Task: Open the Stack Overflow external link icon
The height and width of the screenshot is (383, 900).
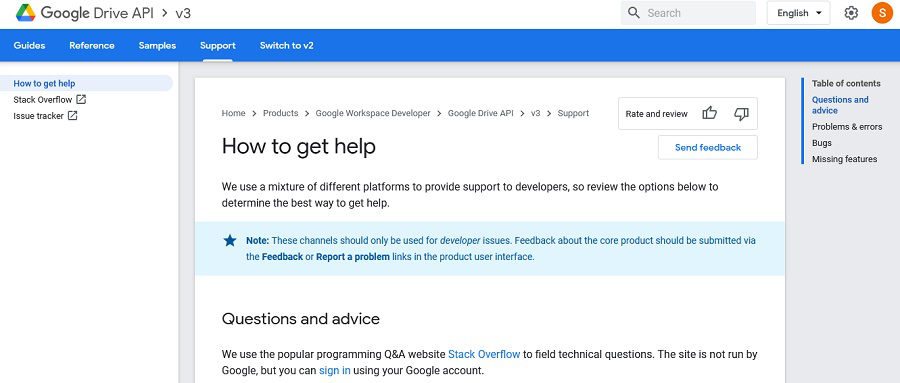Action: point(82,99)
